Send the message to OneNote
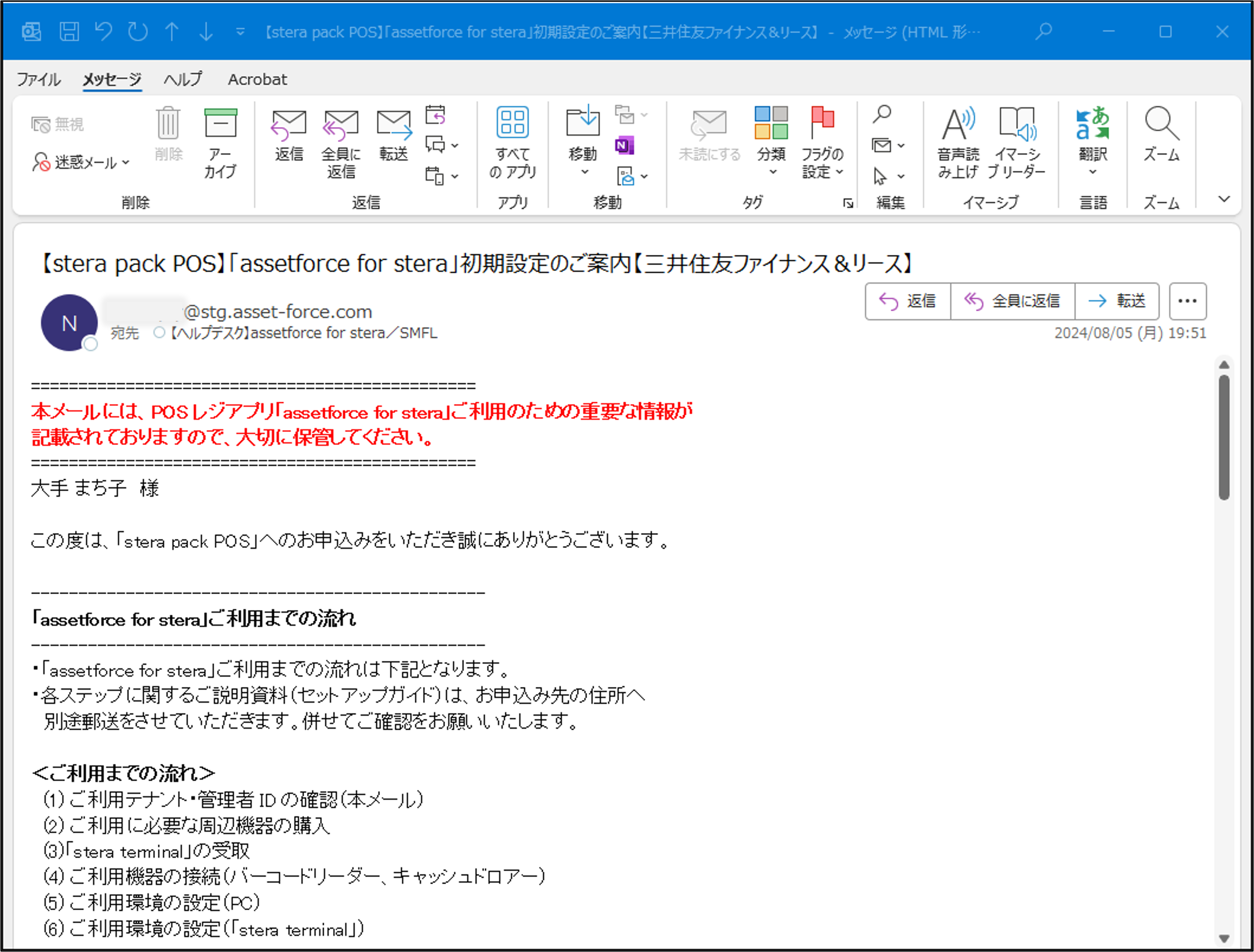 pos(624,146)
